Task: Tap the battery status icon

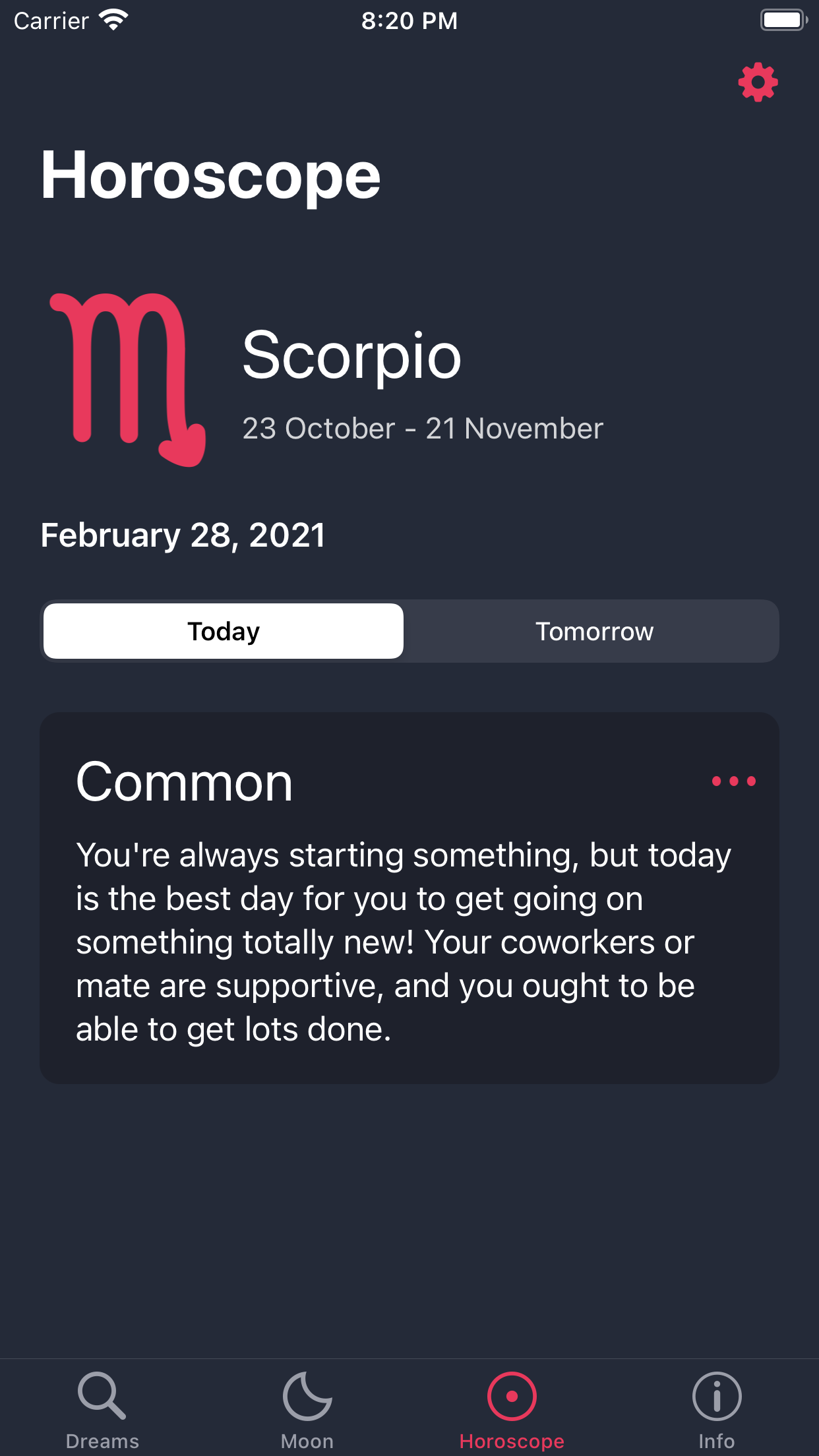Action: click(x=783, y=20)
